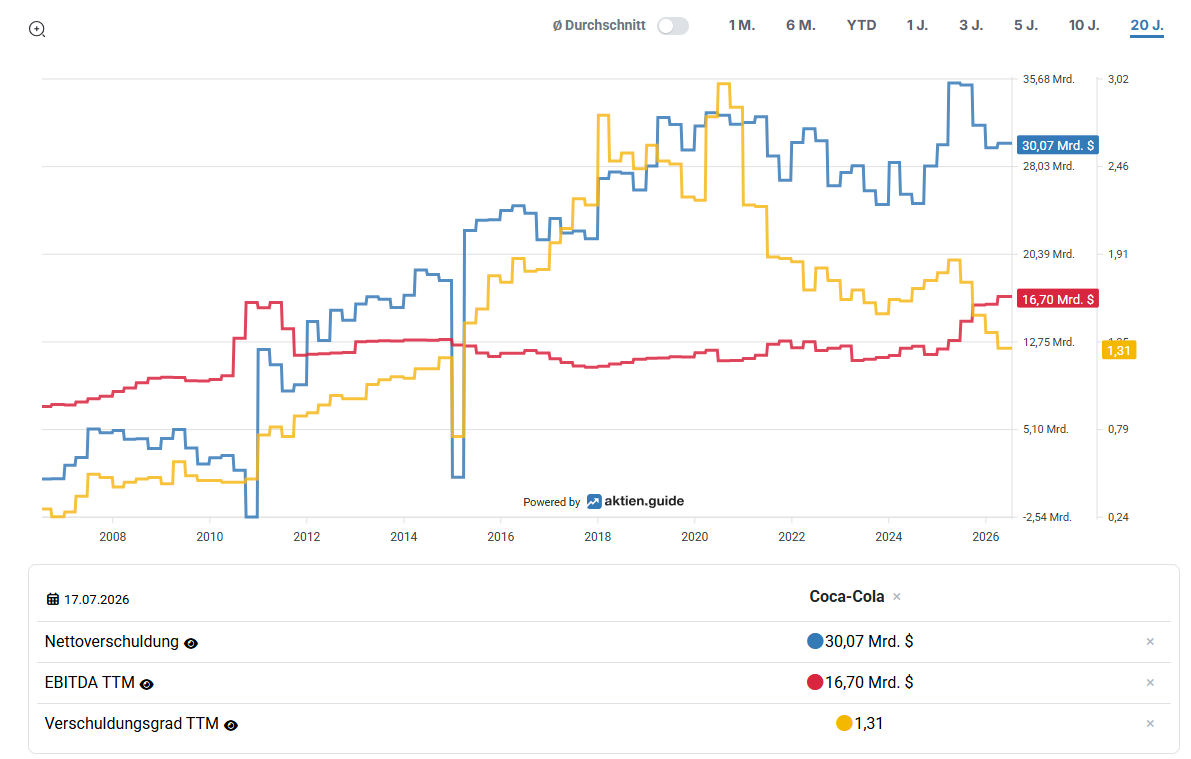
Task: Remove the Verschuldungsgrad TTM row with its x
Action: [x=1150, y=724]
